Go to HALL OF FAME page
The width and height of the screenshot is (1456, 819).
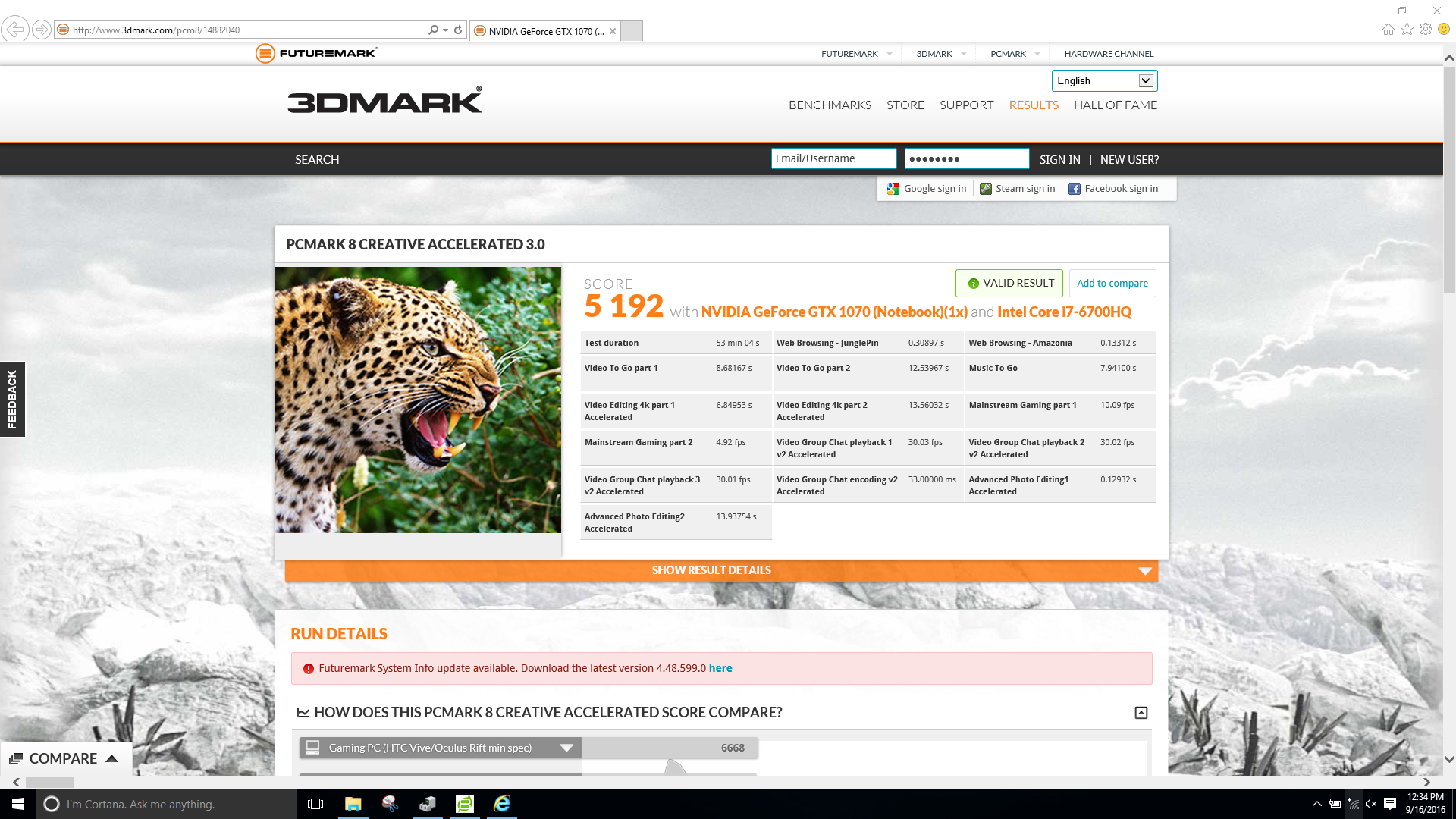pos(1115,105)
